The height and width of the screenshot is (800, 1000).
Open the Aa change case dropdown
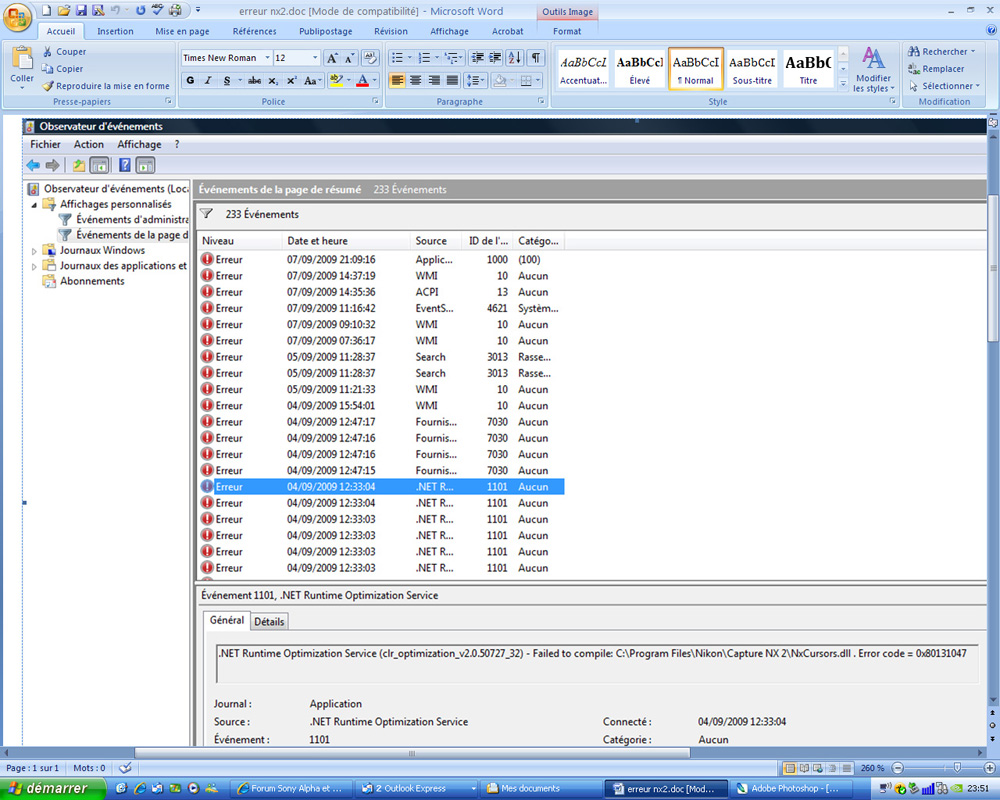click(x=312, y=80)
